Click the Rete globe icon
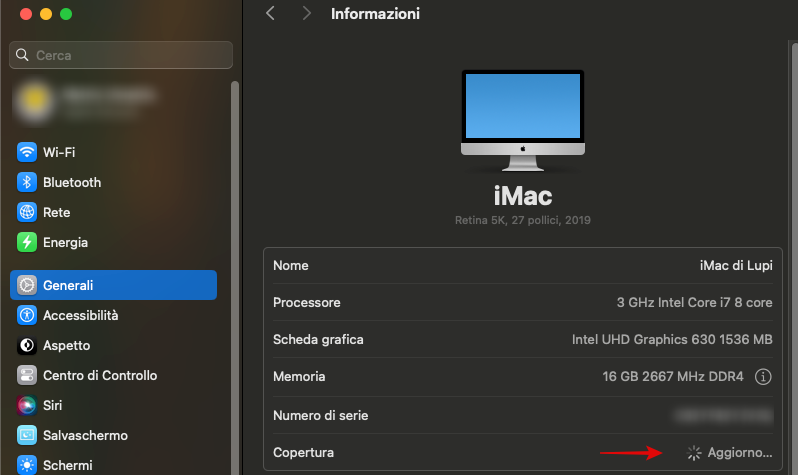Viewport: 798px width, 475px height. coord(26,212)
